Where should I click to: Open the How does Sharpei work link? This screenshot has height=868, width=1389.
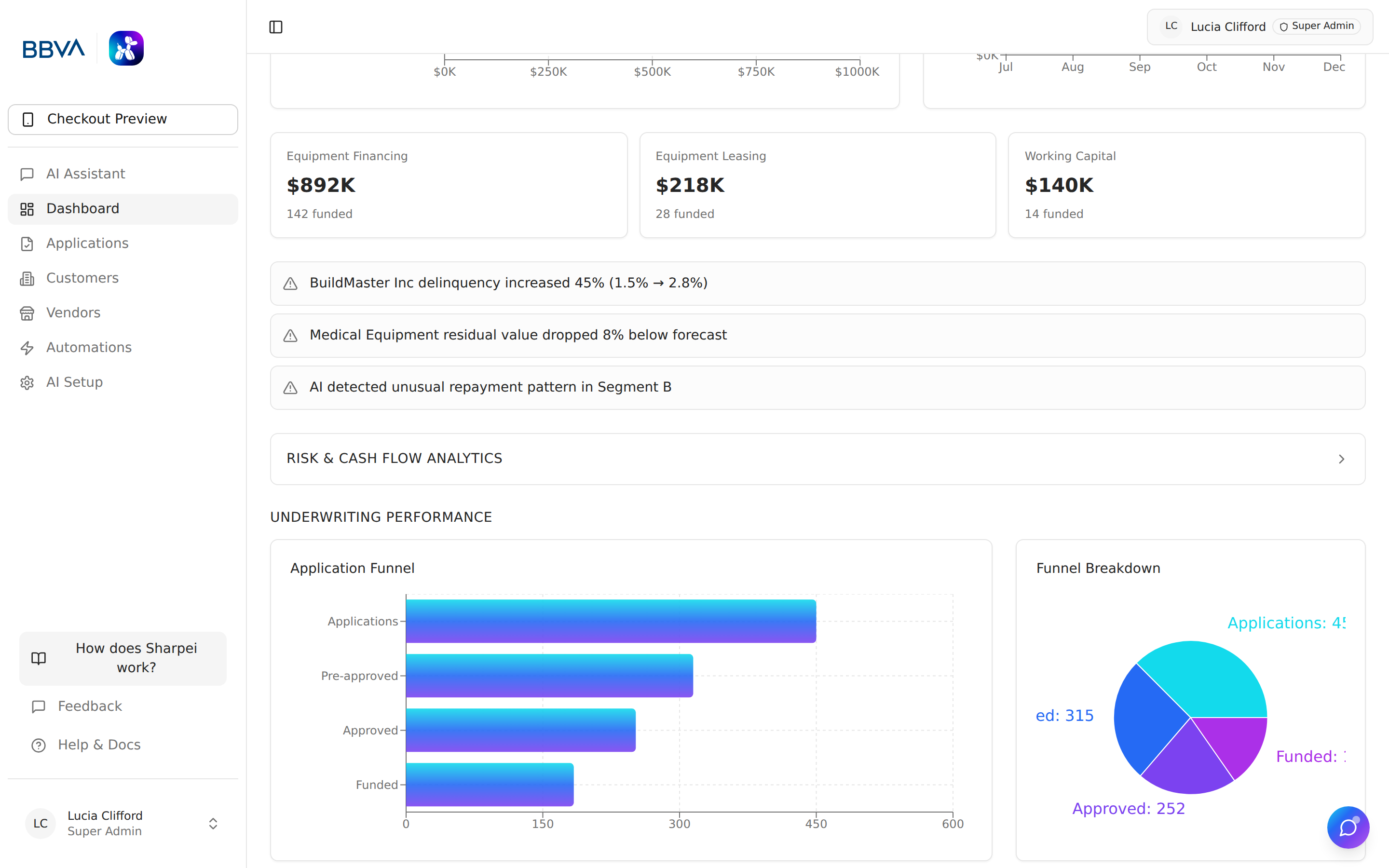coord(122,658)
